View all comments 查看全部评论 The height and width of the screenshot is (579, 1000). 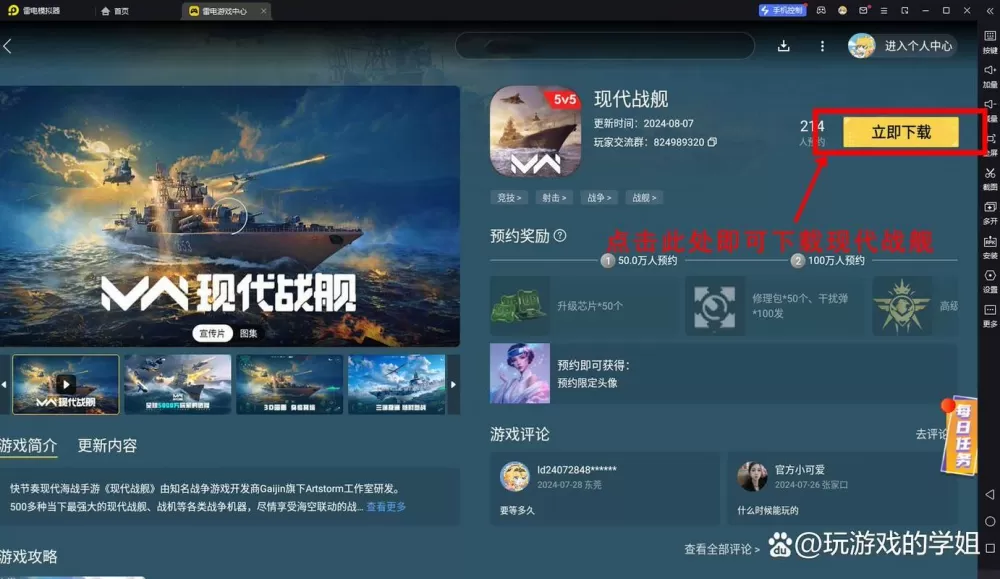(x=722, y=549)
